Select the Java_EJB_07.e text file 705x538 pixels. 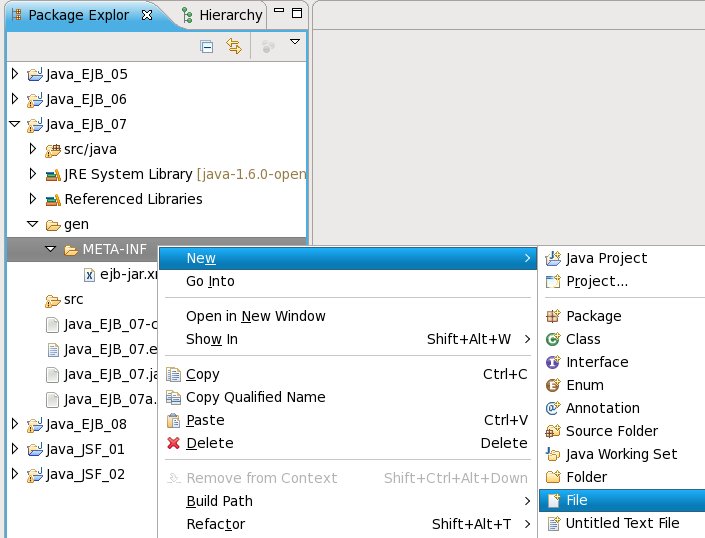tap(110, 349)
